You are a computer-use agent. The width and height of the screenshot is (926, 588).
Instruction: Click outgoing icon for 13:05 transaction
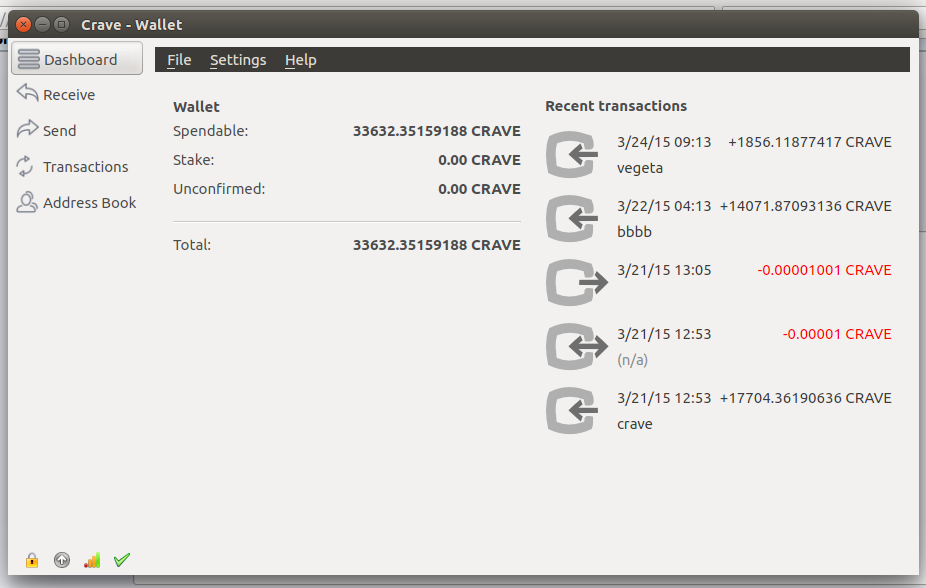(x=576, y=282)
